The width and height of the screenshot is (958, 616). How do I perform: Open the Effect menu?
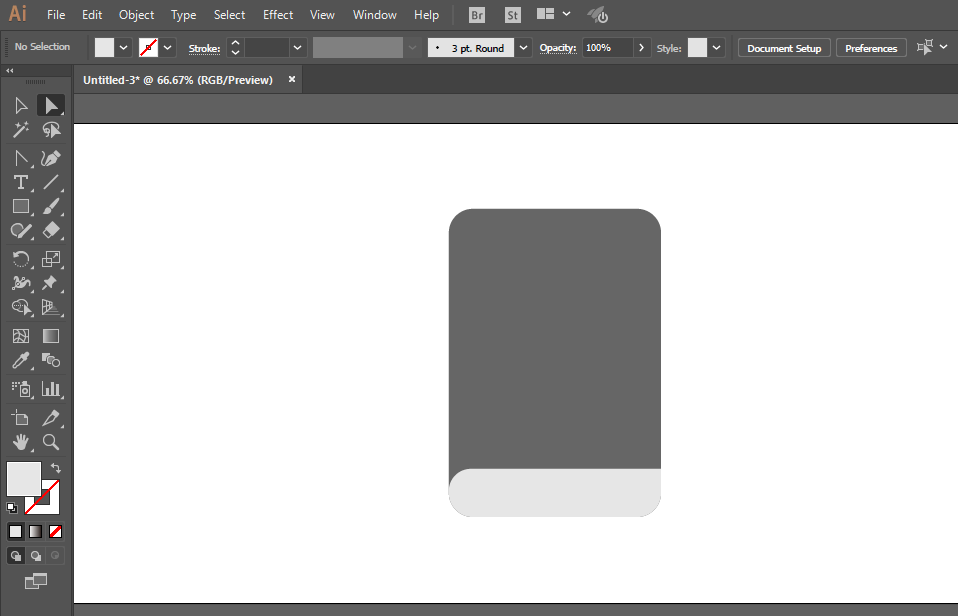click(x=278, y=15)
